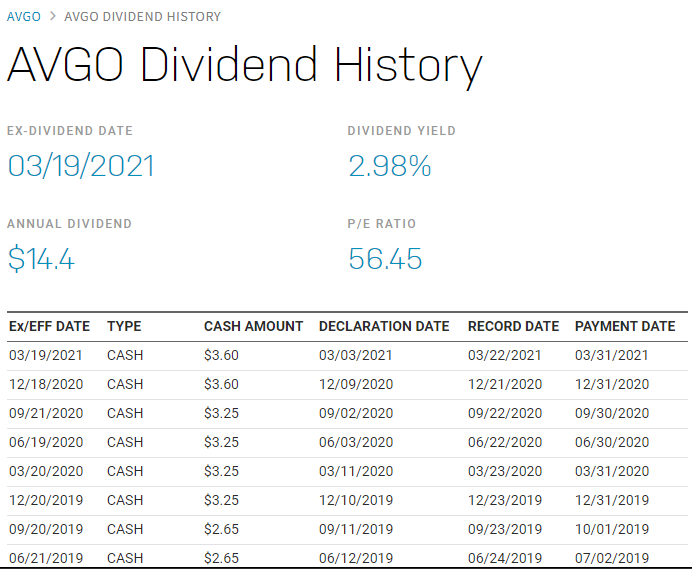
Task: Click payment date 03/31/2020
Action: [x=612, y=471]
